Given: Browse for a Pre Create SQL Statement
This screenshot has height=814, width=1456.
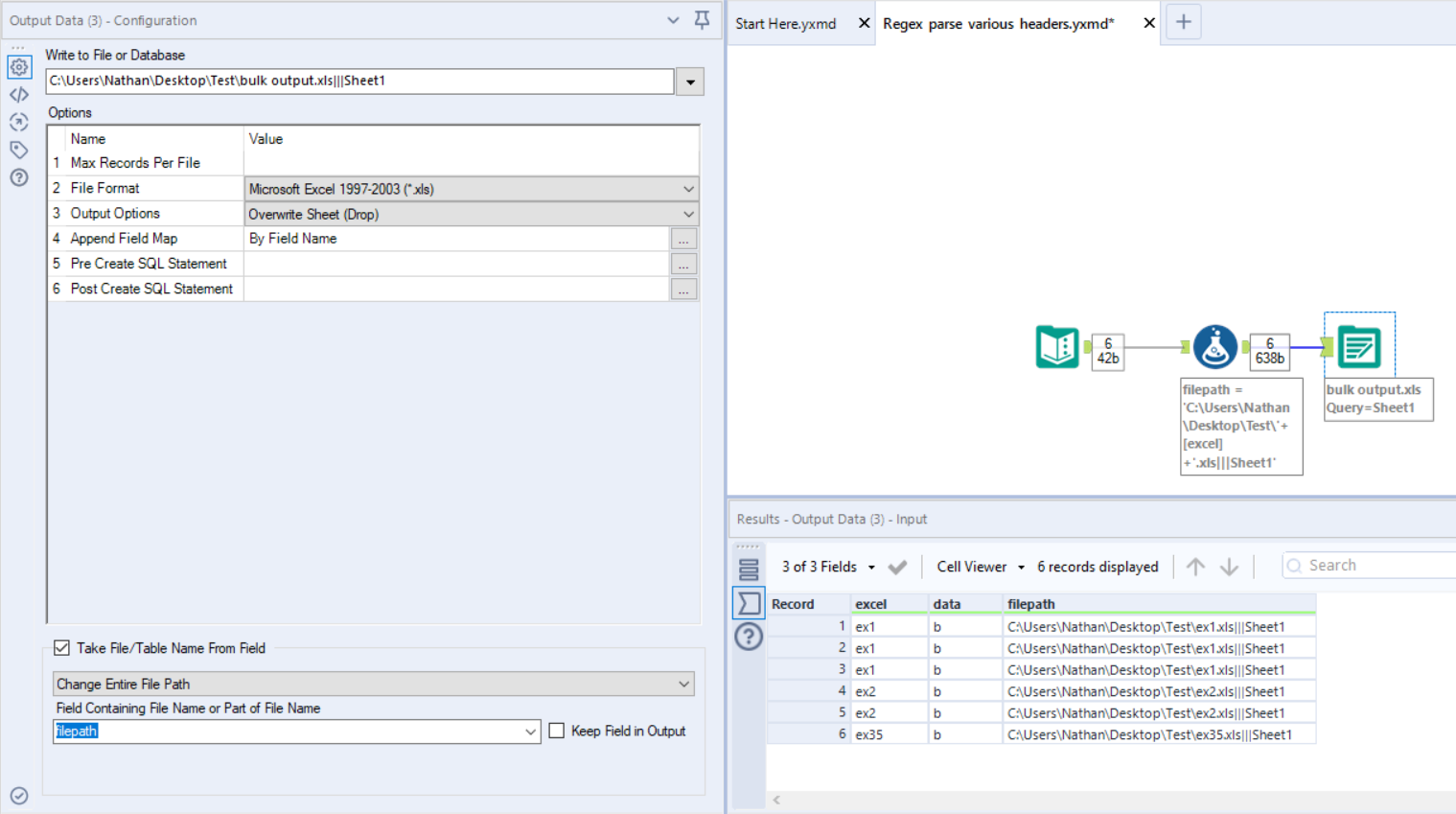Looking at the screenshot, I should point(683,264).
